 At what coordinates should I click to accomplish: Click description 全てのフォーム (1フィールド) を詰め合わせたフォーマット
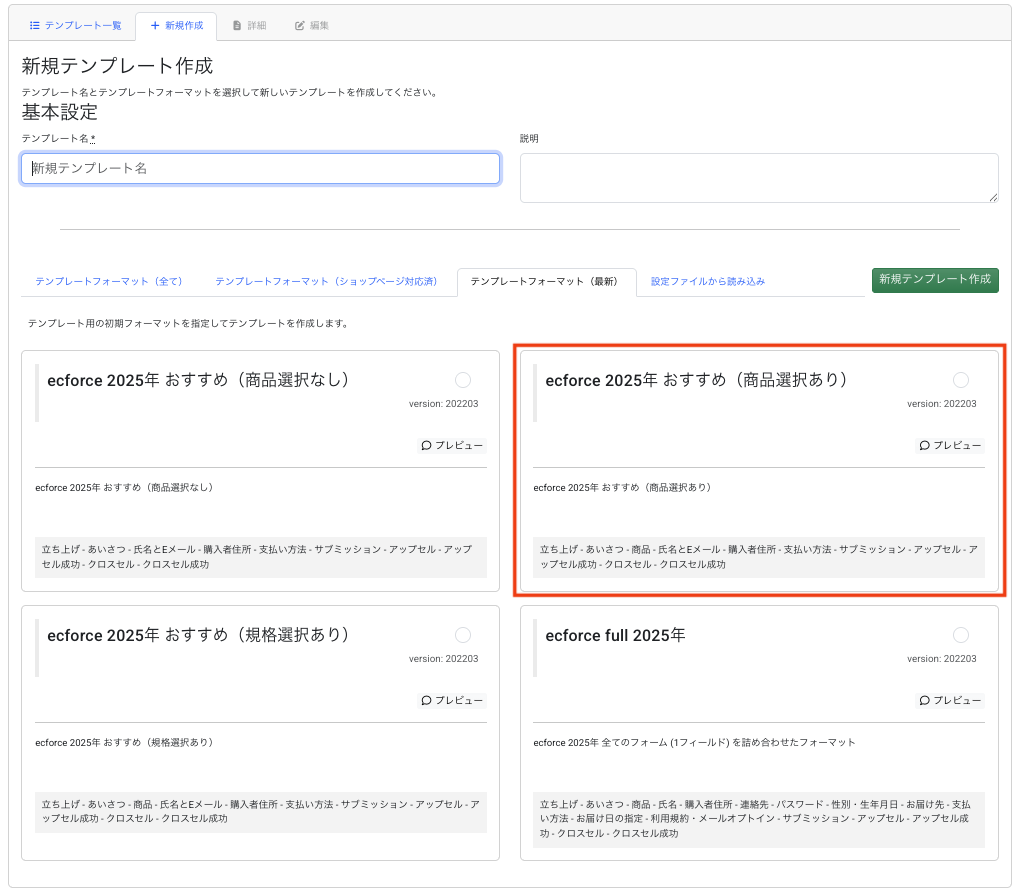point(728,743)
